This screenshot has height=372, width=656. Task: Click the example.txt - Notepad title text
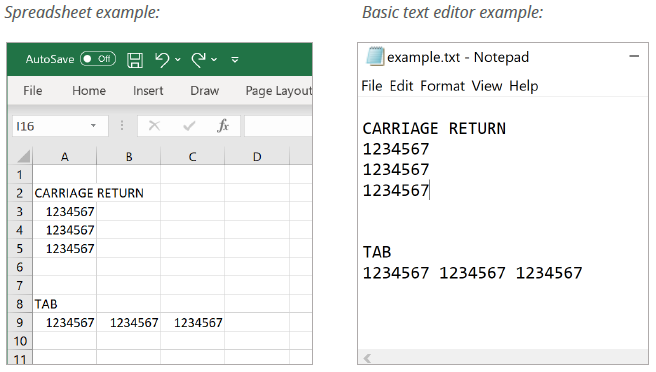458,56
